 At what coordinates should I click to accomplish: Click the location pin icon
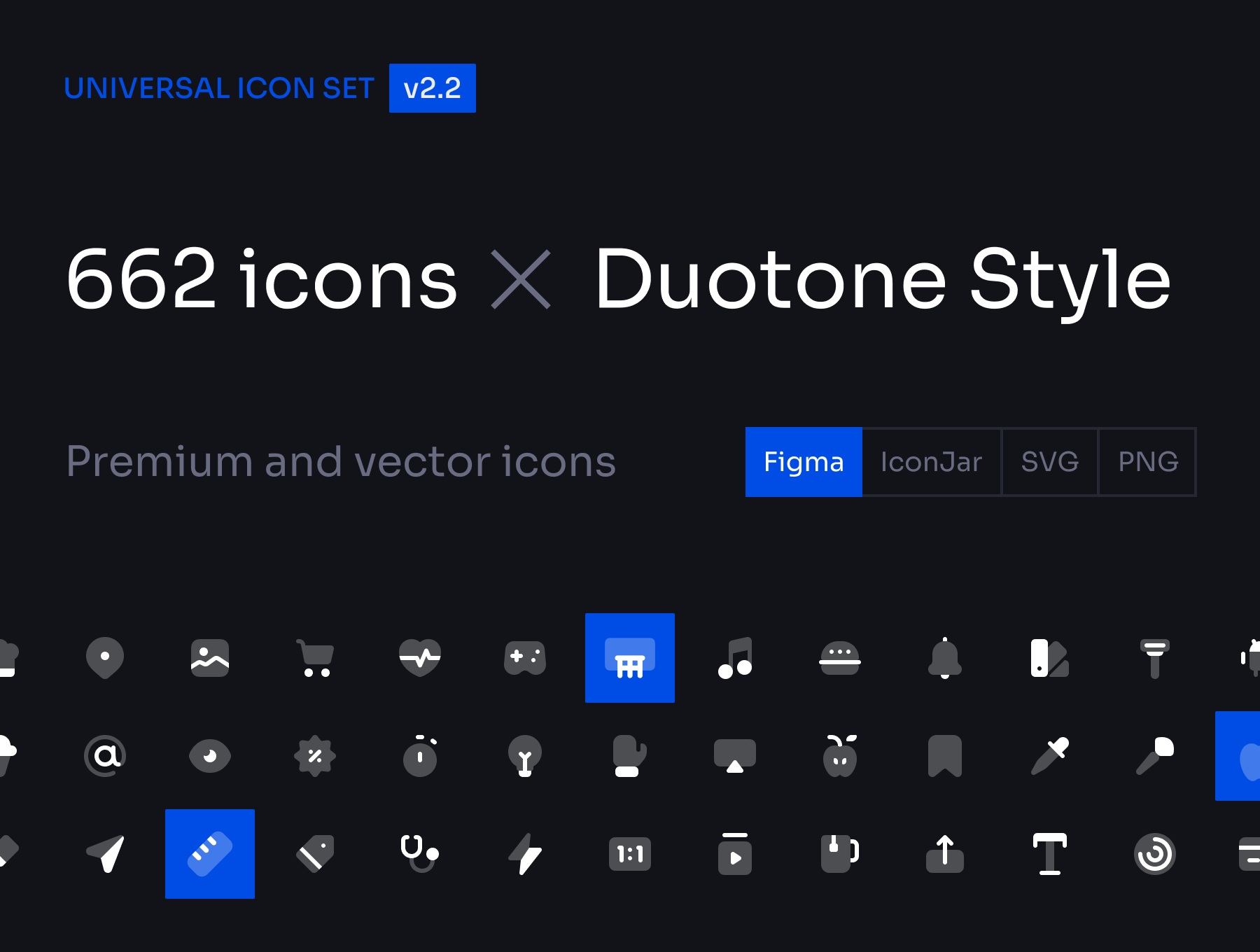(105, 657)
